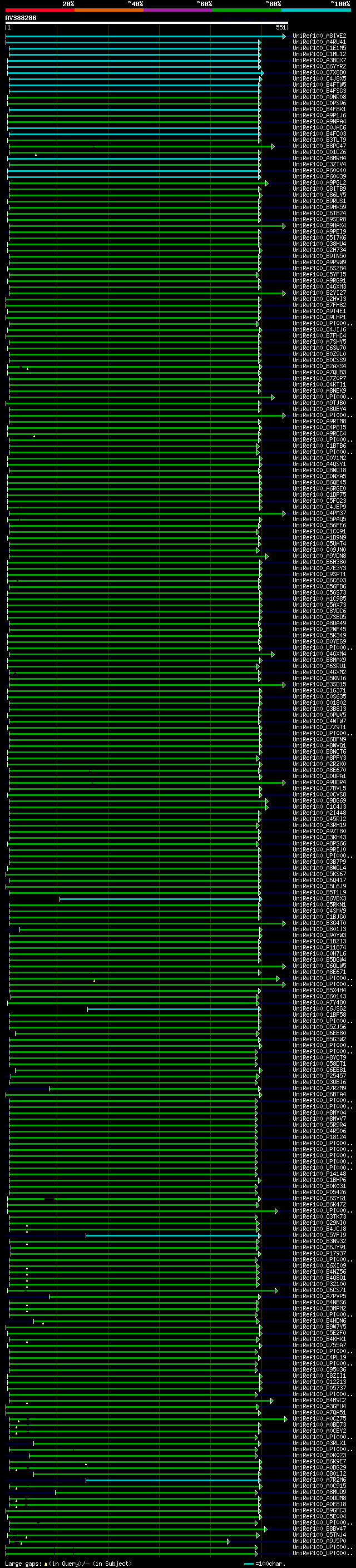Select hit label UniRef100_C1BF58
The image size is (356, 1568).
coord(319,1015)
